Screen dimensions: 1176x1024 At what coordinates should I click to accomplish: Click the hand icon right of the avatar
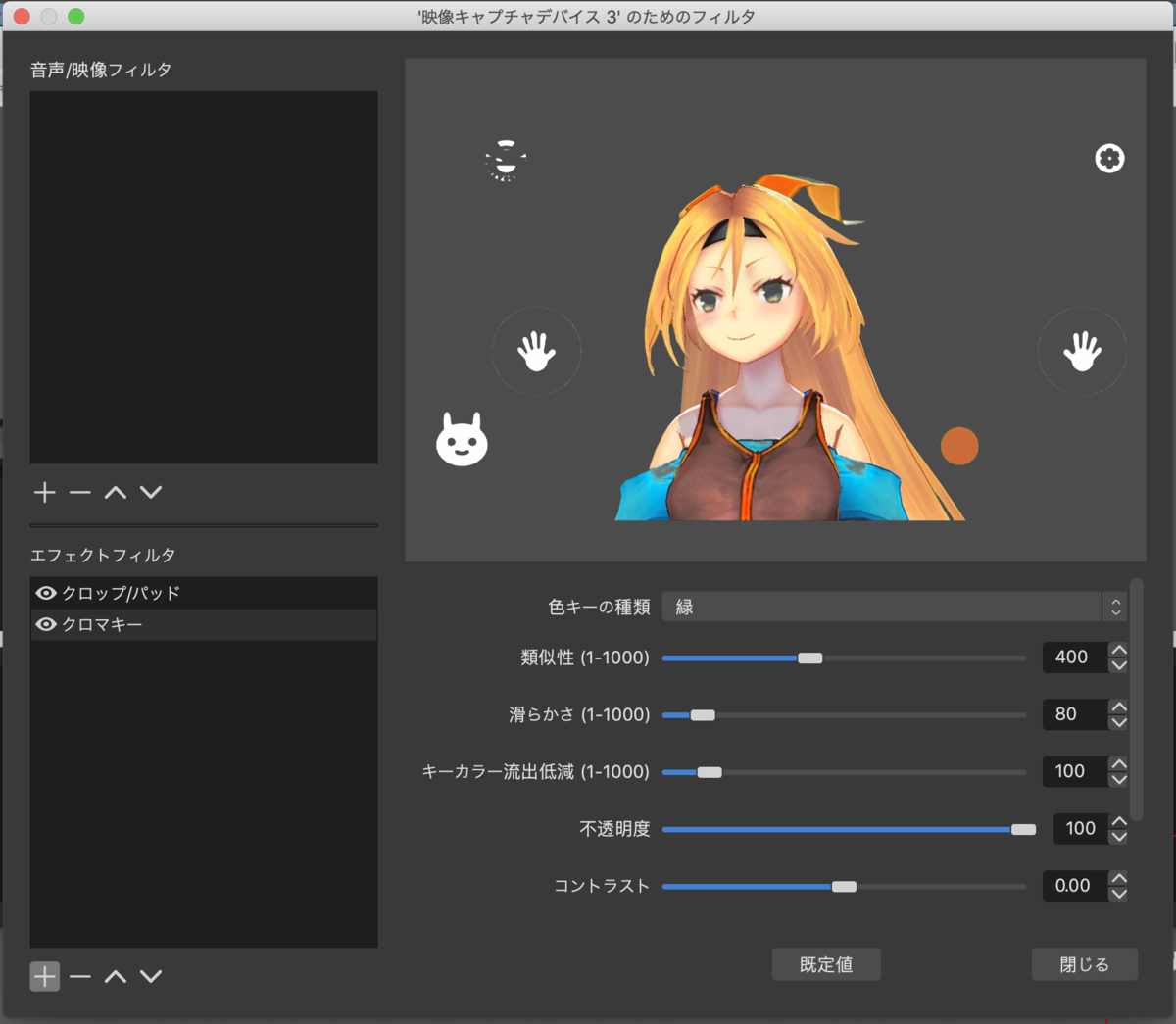1082,351
